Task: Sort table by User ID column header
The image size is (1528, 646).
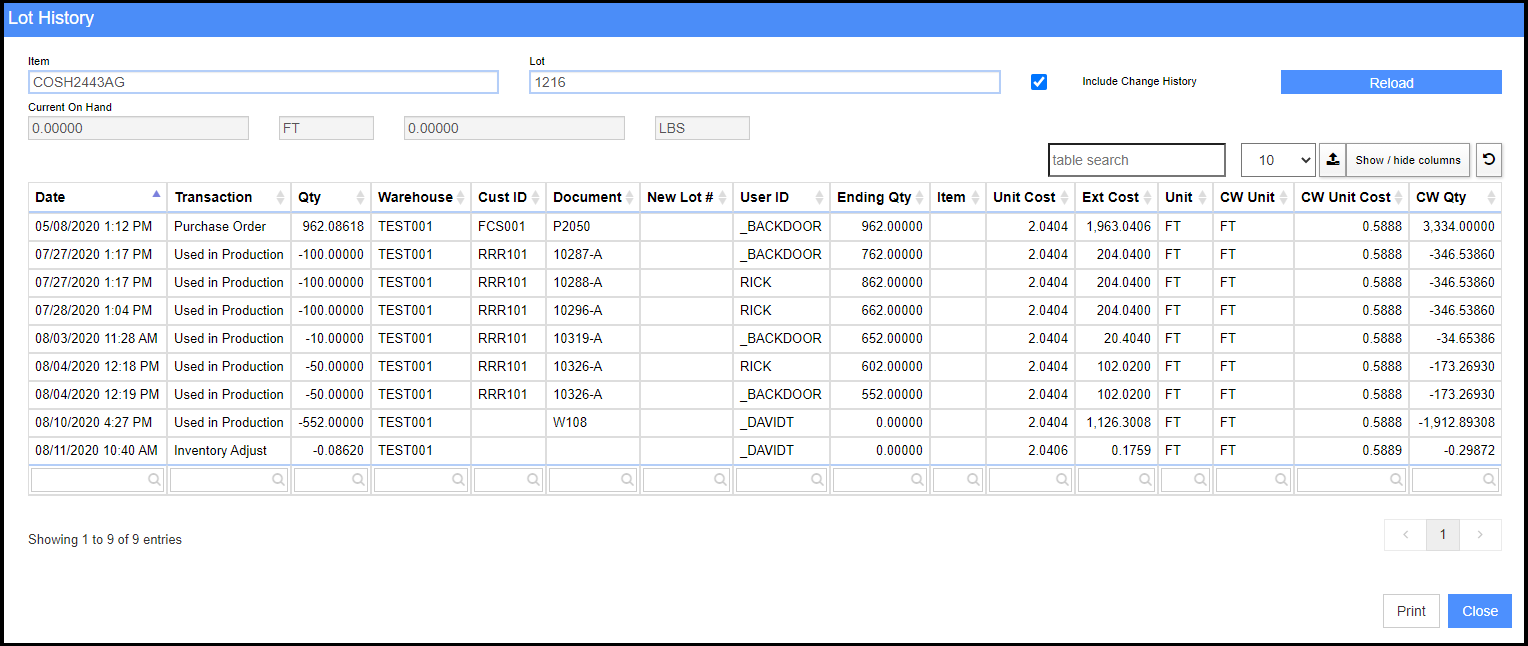Action: tap(781, 197)
